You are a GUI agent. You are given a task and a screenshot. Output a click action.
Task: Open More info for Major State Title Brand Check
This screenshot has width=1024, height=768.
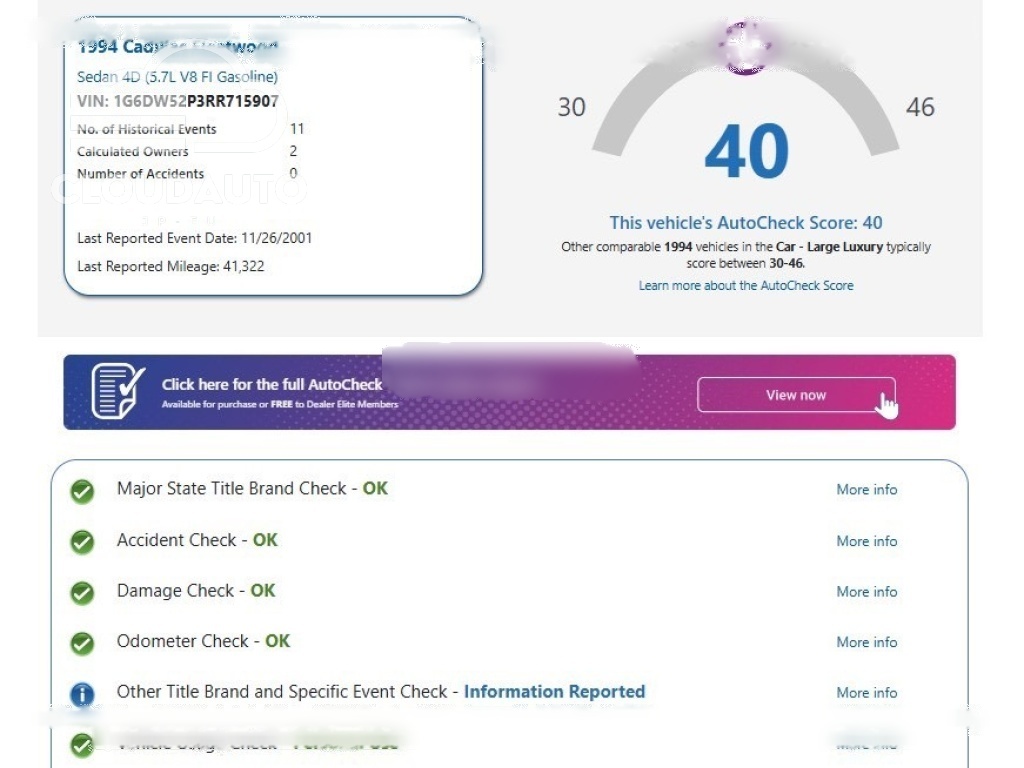click(x=866, y=490)
